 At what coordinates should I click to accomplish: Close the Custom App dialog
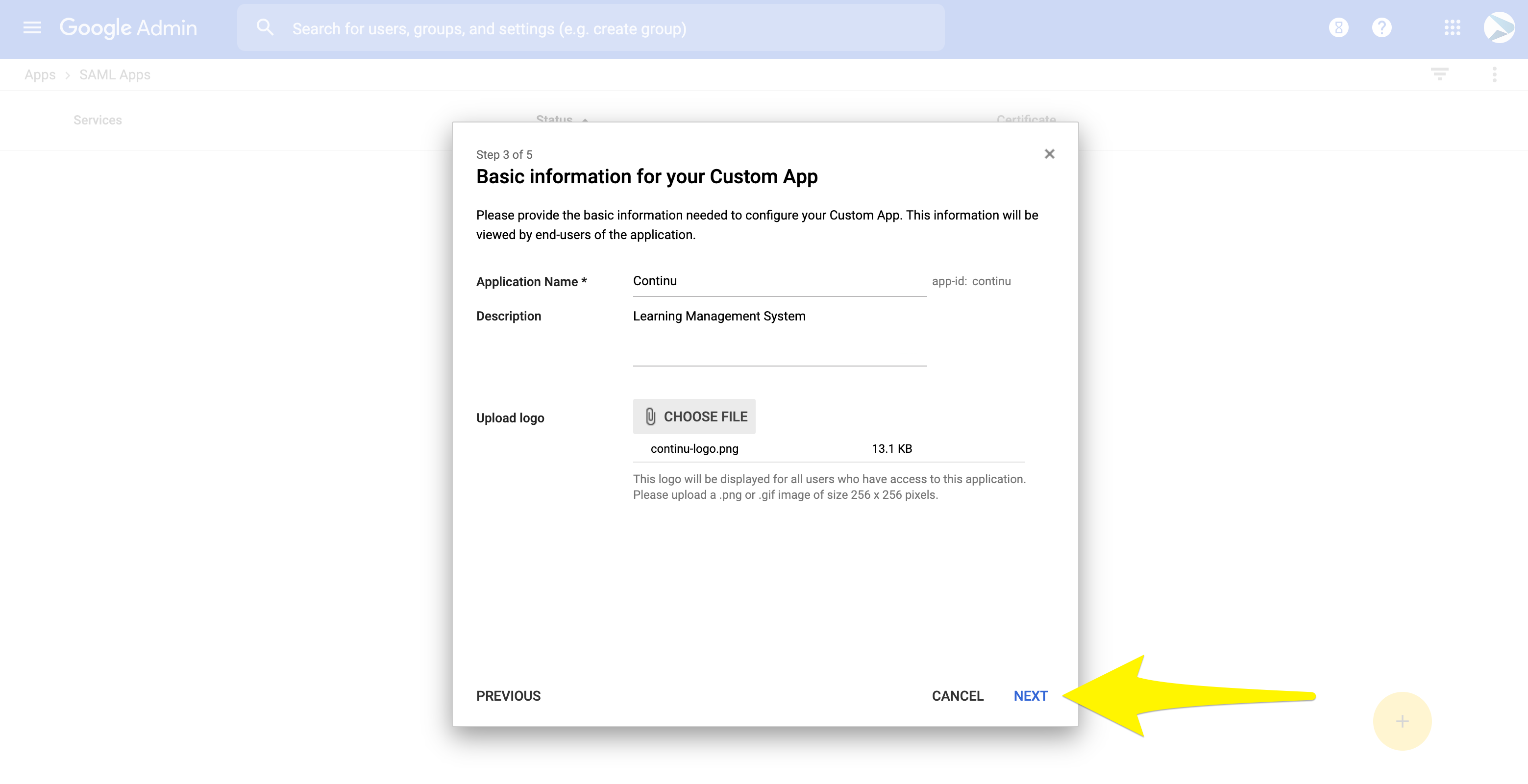(x=1049, y=154)
